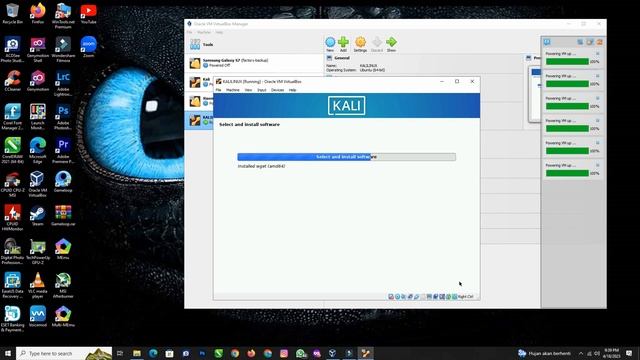Viewport: 640px width, 360px height.
Task: Open Task View on the taskbar
Action: pyautogui.click(x=120, y=353)
